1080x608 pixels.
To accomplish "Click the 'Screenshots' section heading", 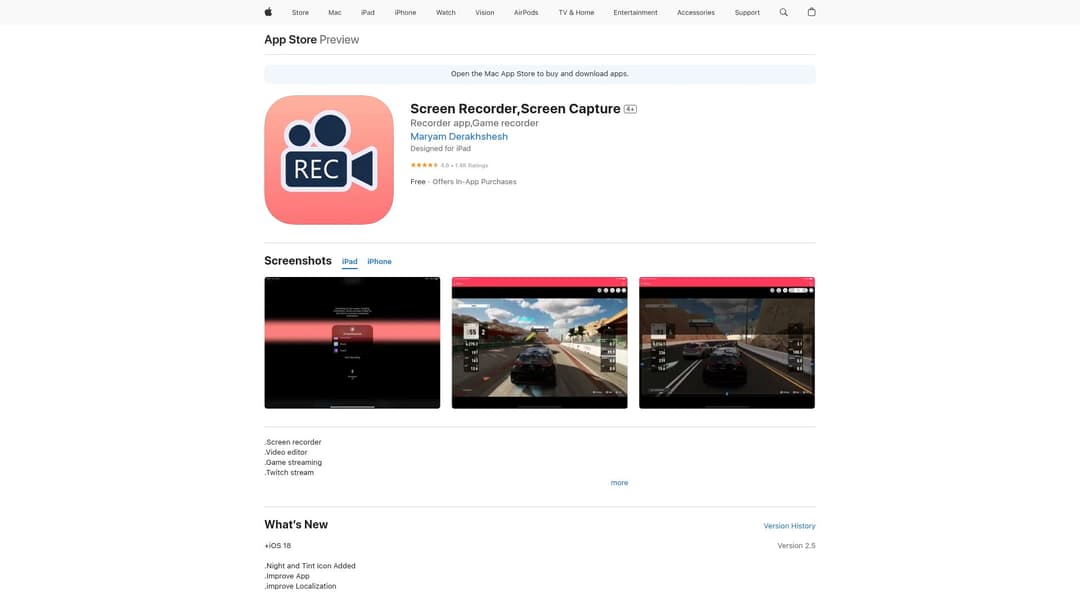I will click(x=298, y=261).
